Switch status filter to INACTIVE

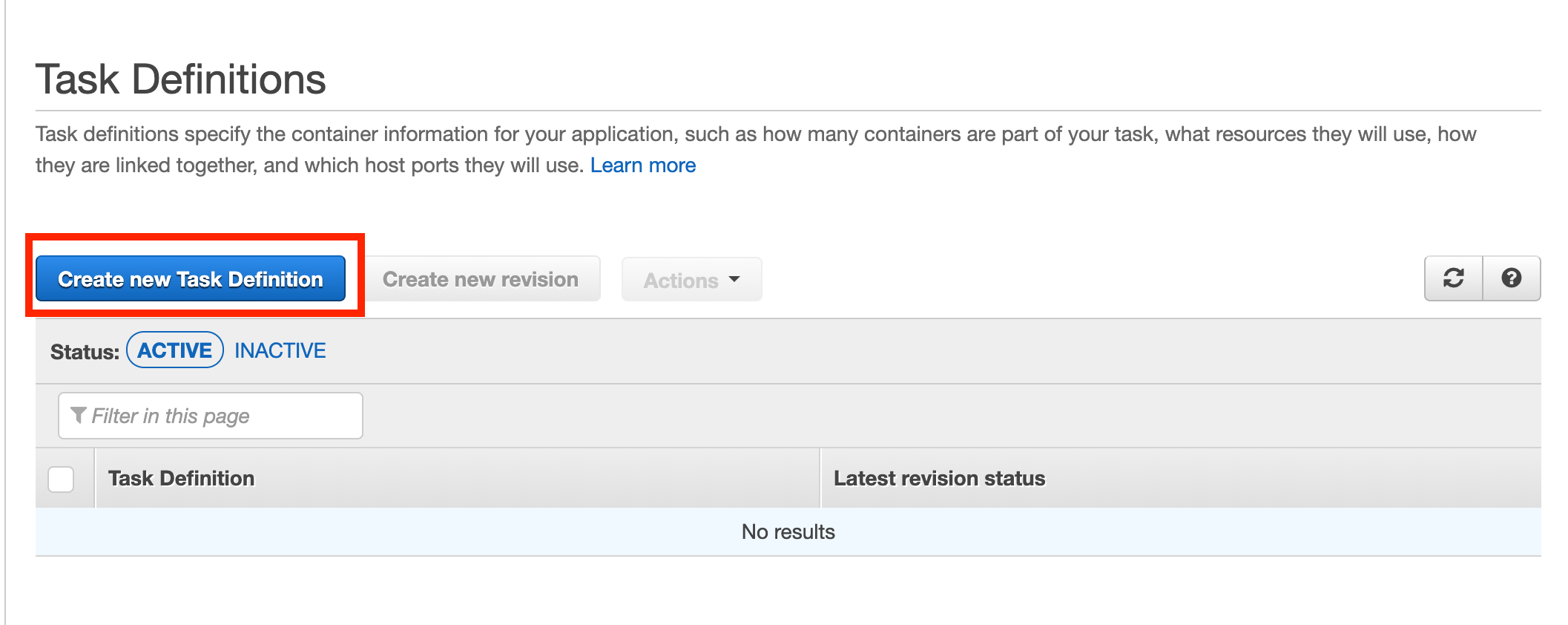(280, 350)
